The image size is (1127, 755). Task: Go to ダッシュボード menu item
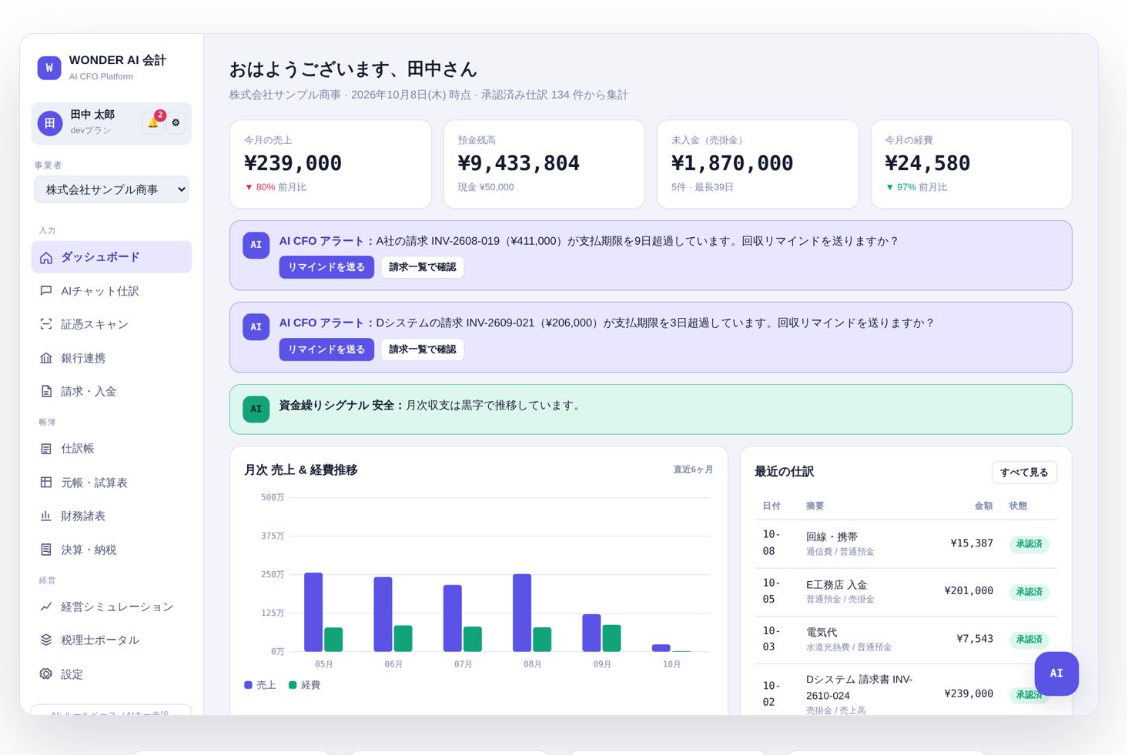click(x=111, y=257)
